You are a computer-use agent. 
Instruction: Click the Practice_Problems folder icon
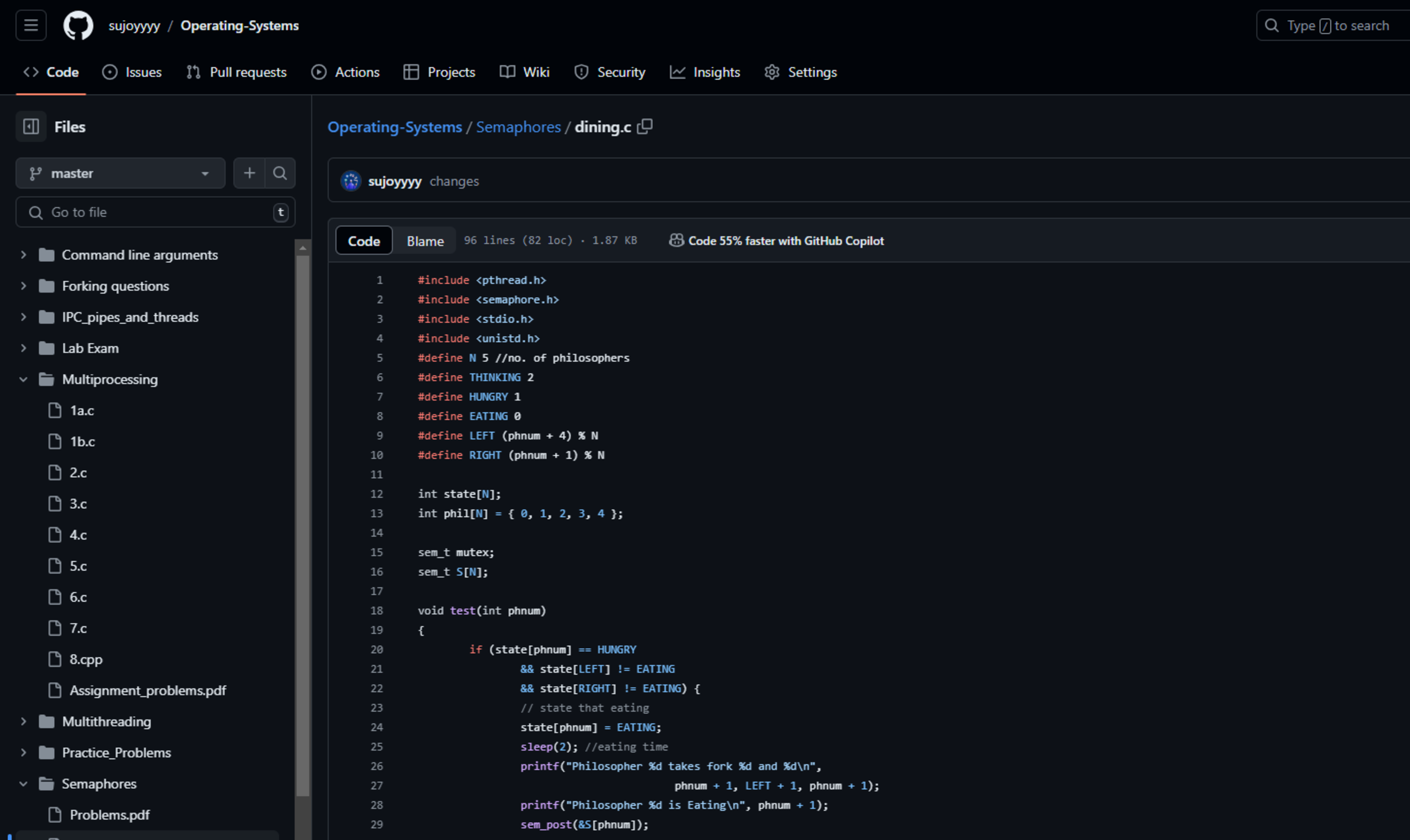47,753
